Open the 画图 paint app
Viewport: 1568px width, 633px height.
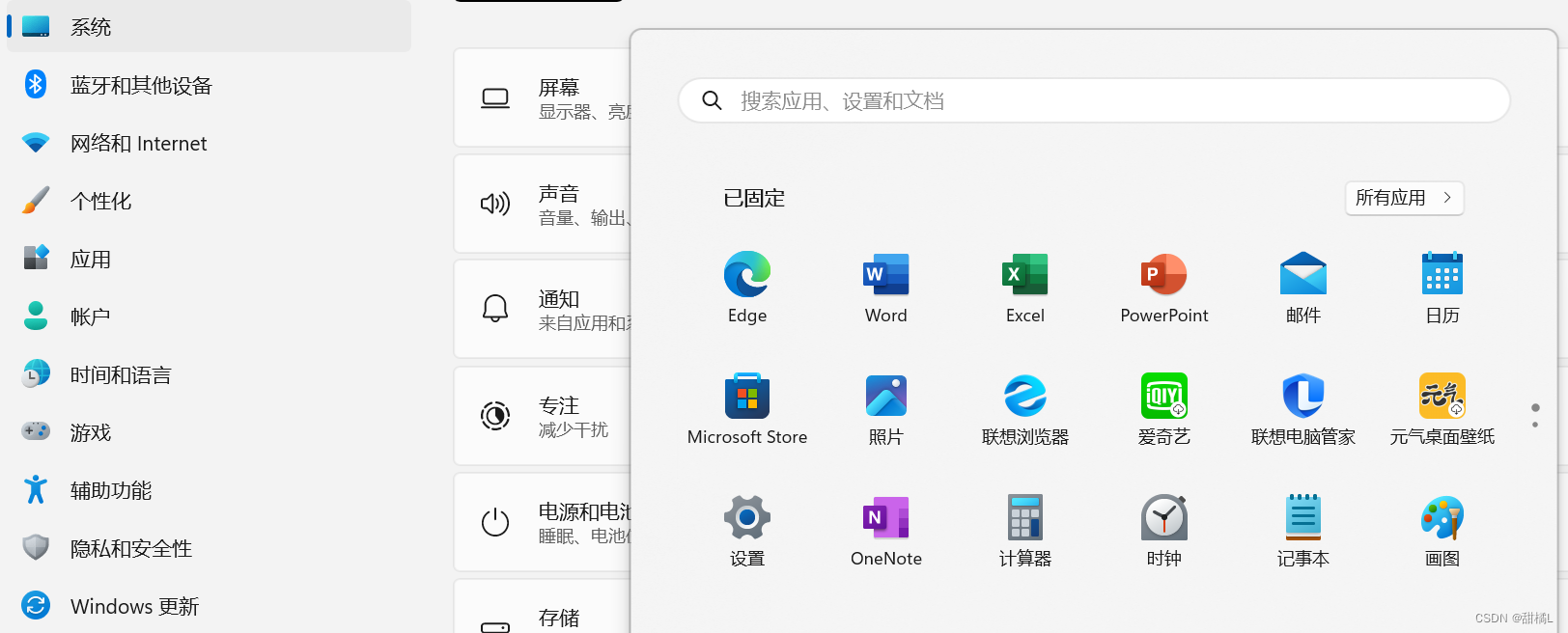(1442, 530)
